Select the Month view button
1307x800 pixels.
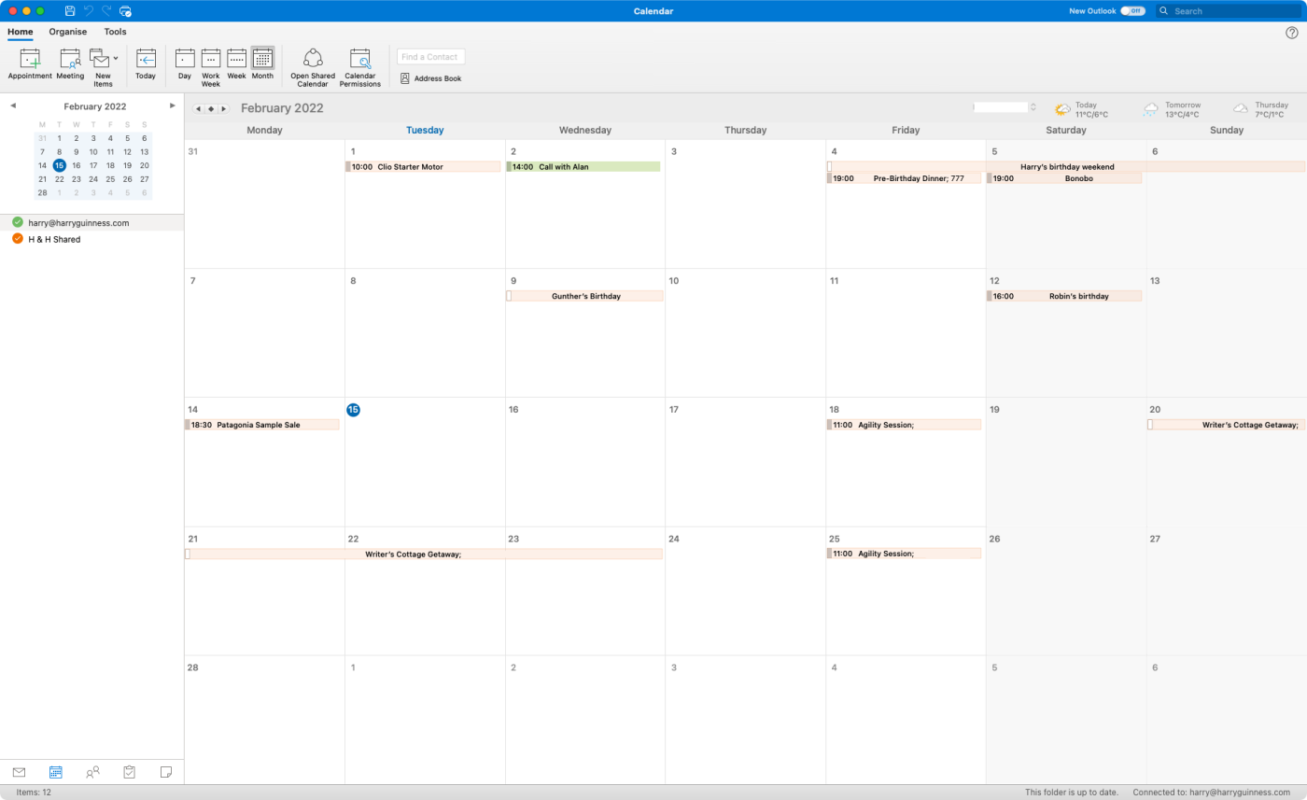(263, 65)
